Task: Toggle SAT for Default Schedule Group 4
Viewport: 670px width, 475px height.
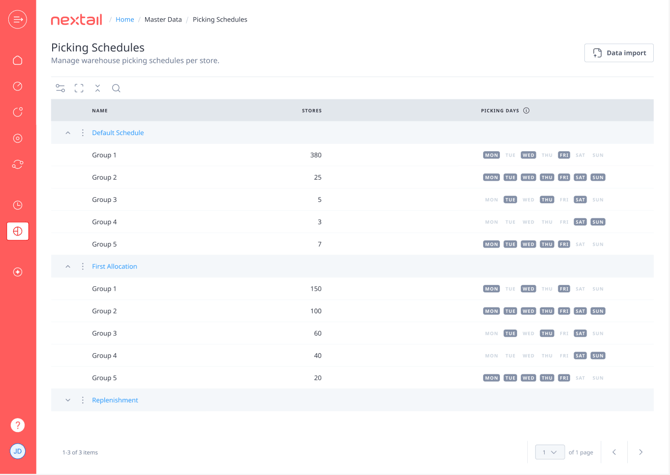Action: click(580, 222)
